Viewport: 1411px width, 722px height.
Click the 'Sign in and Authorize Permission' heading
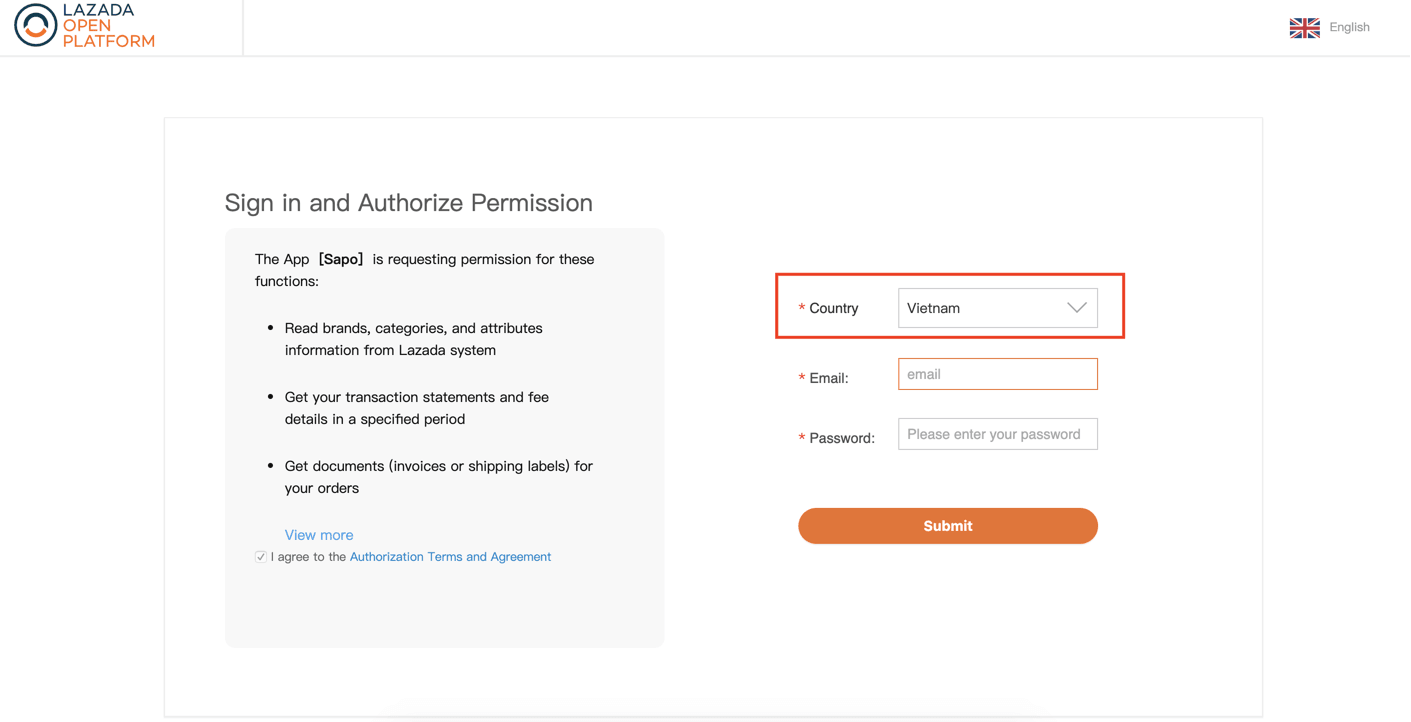[x=408, y=203]
